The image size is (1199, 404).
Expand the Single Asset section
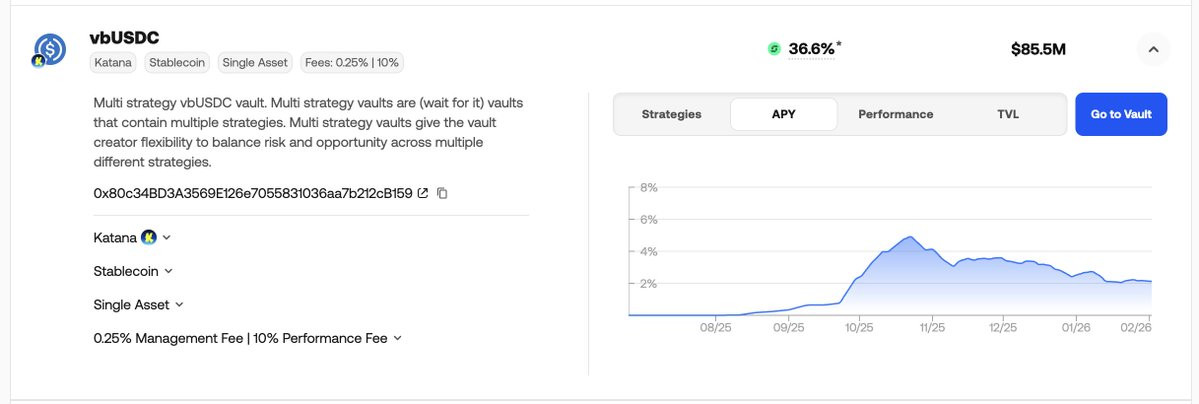[179, 305]
